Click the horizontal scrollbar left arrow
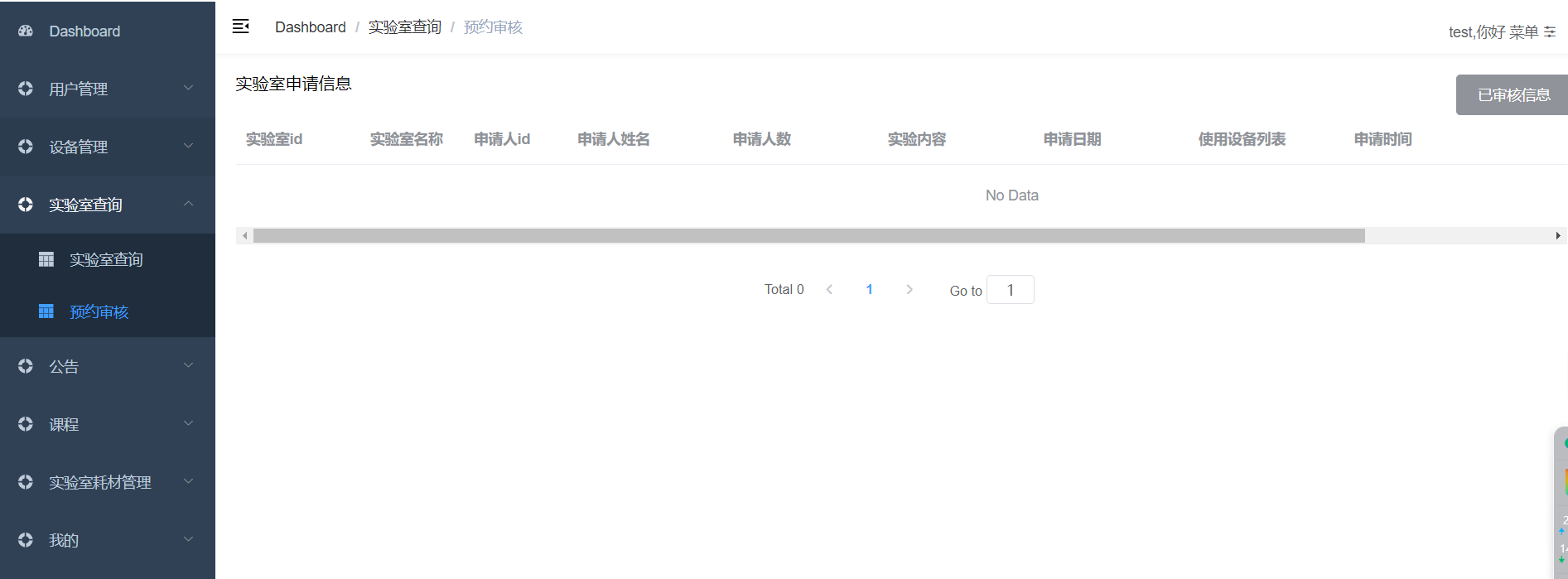This screenshot has width=1568, height=579. point(244,236)
